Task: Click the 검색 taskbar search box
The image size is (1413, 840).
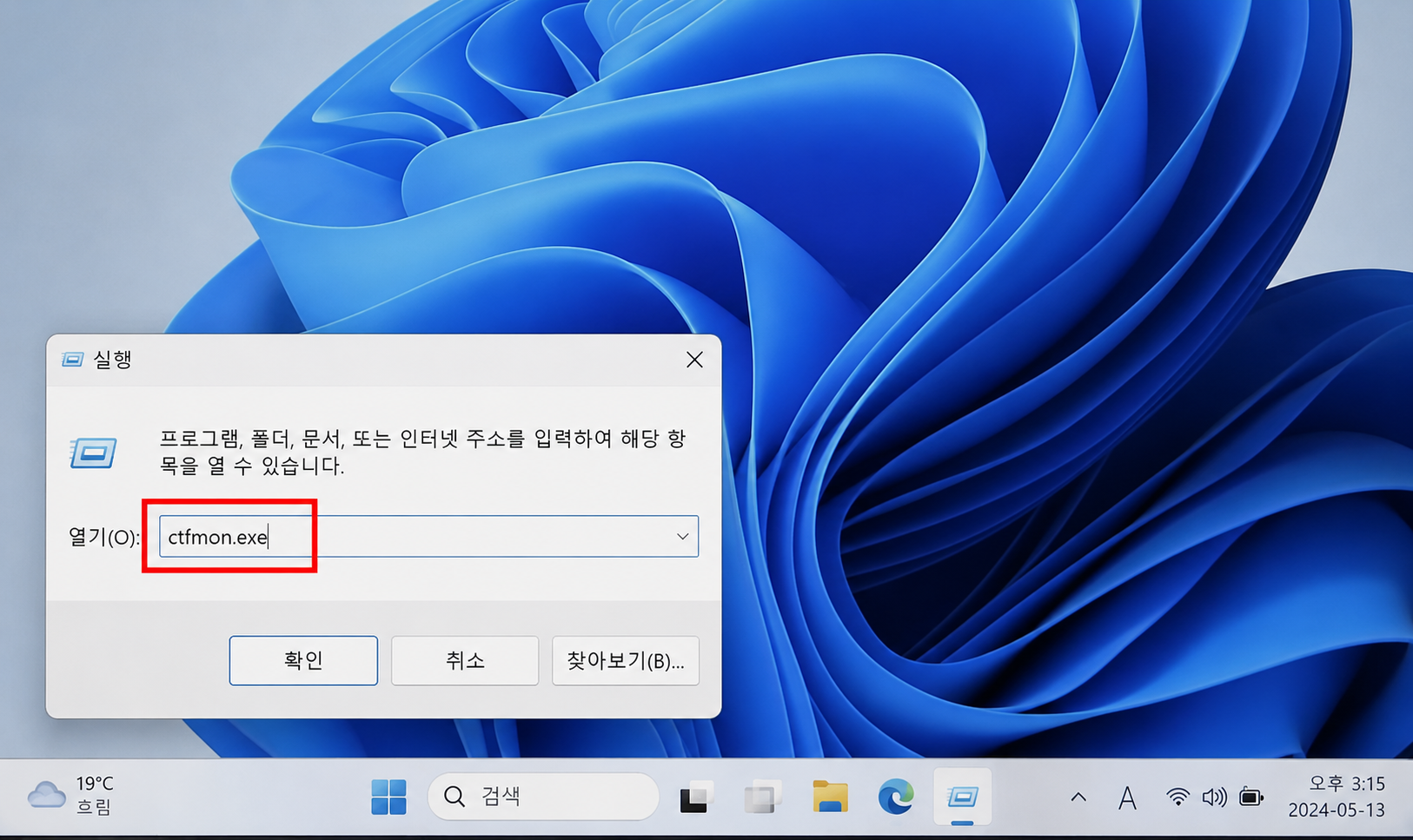Action: 543,797
